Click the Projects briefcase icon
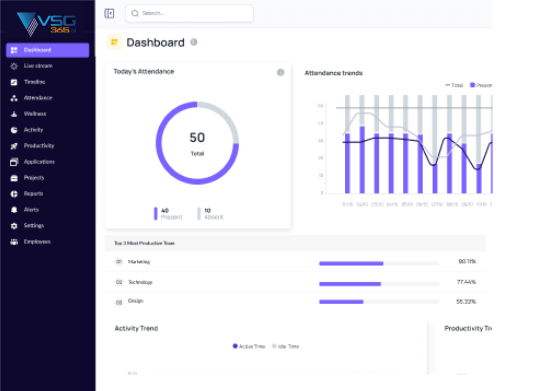Viewport: 548px width, 391px height. [14, 178]
